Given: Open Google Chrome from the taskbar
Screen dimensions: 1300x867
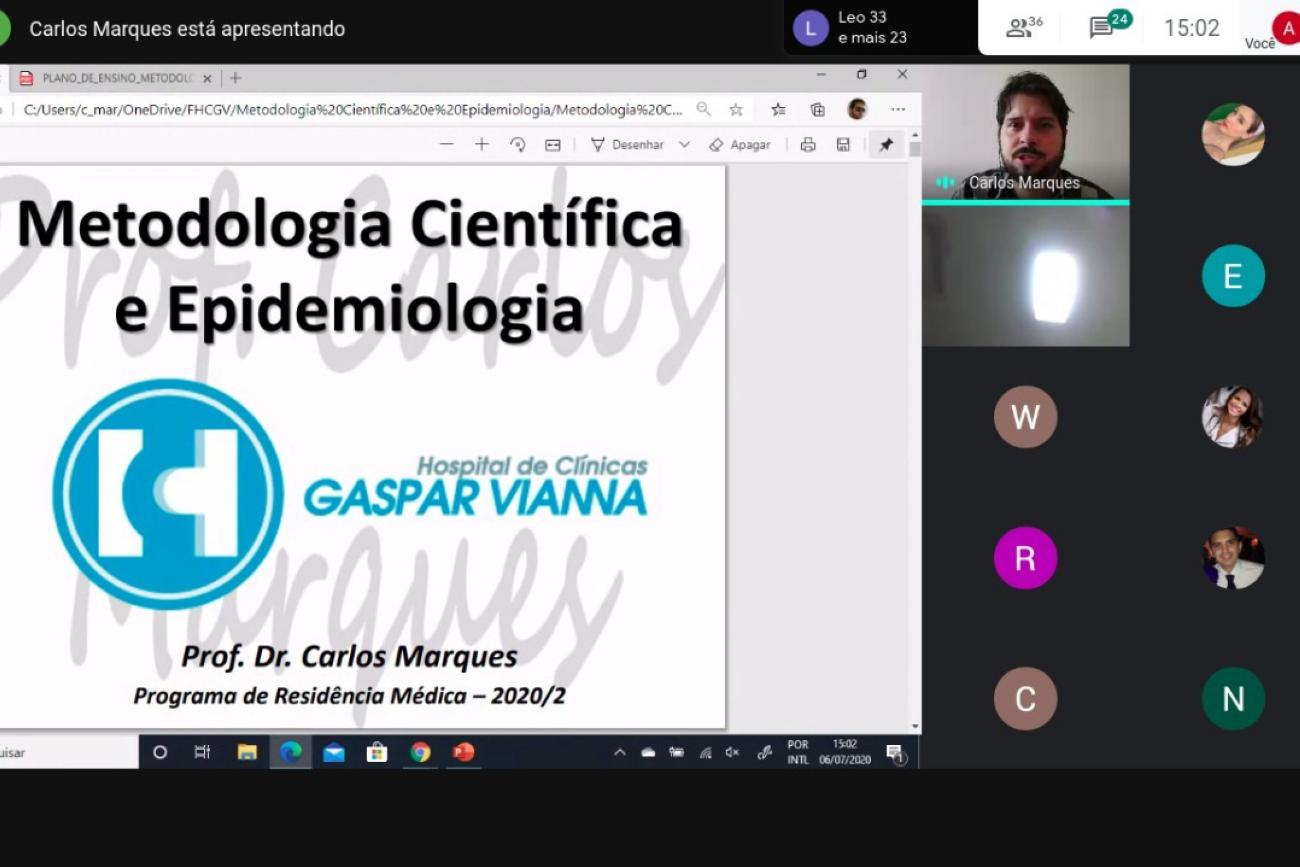Looking at the screenshot, I should coord(420,752).
